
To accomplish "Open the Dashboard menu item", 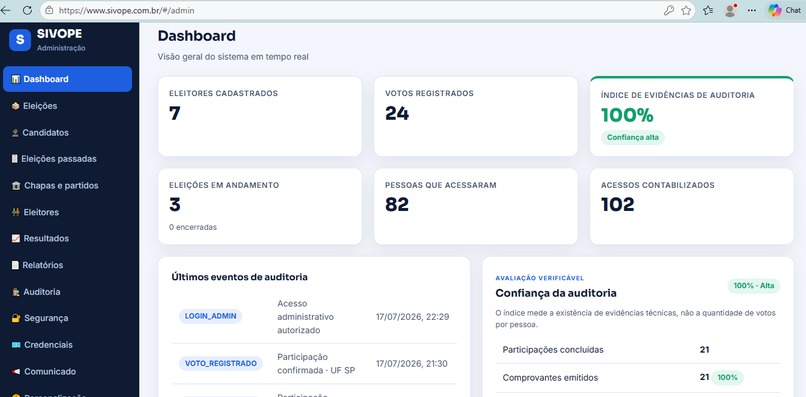I will [67, 79].
